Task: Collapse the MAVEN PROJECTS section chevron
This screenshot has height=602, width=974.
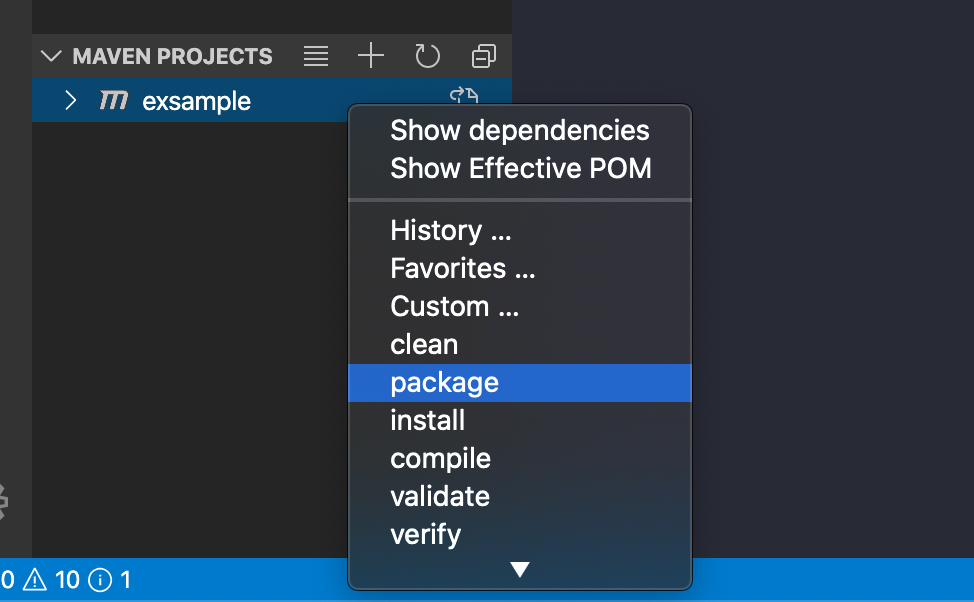Action: (x=50, y=56)
